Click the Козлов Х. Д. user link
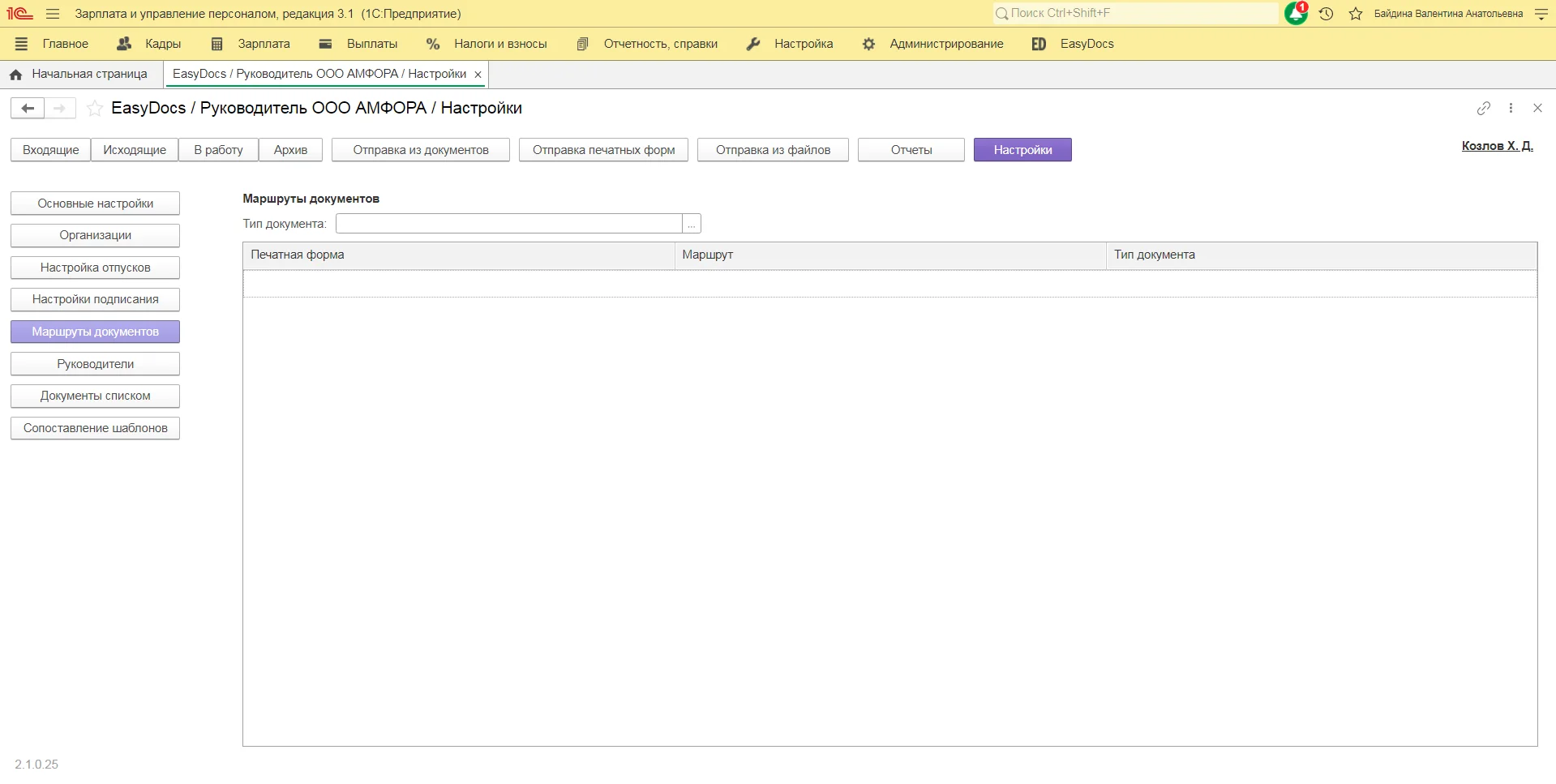Viewport: 1556px width, 784px height. (1497, 146)
